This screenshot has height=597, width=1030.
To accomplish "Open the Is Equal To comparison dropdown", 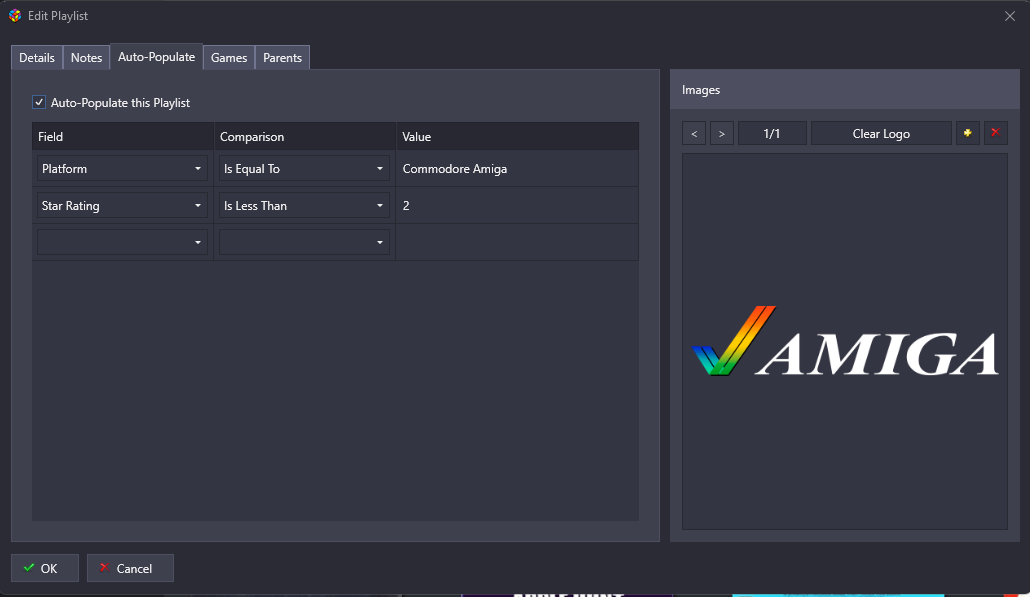I will (x=304, y=169).
